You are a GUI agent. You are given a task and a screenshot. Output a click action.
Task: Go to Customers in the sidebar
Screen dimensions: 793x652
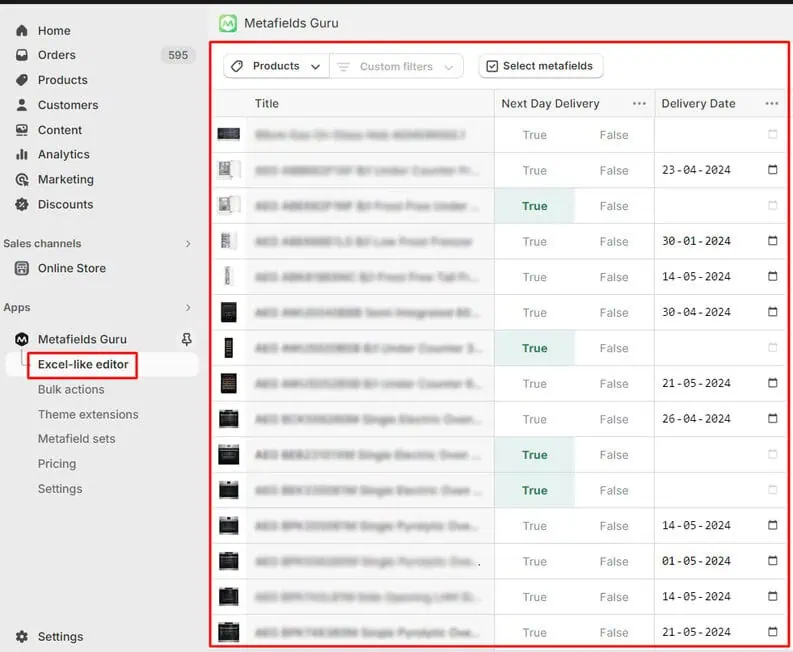coord(68,105)
